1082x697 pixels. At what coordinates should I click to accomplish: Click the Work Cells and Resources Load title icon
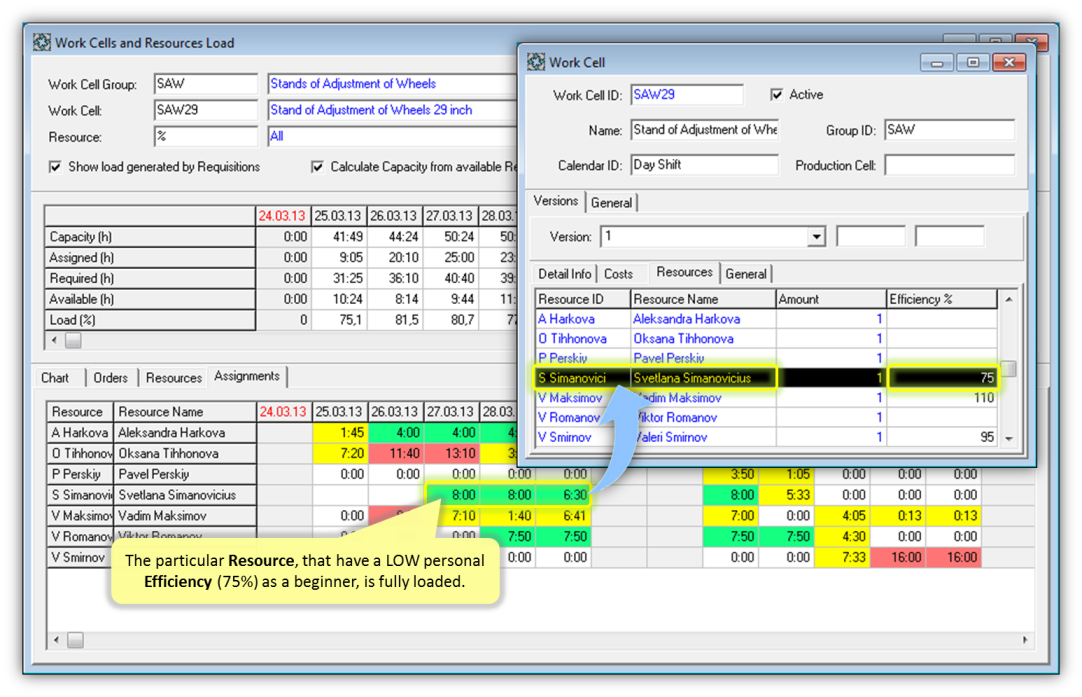point(41,43)
